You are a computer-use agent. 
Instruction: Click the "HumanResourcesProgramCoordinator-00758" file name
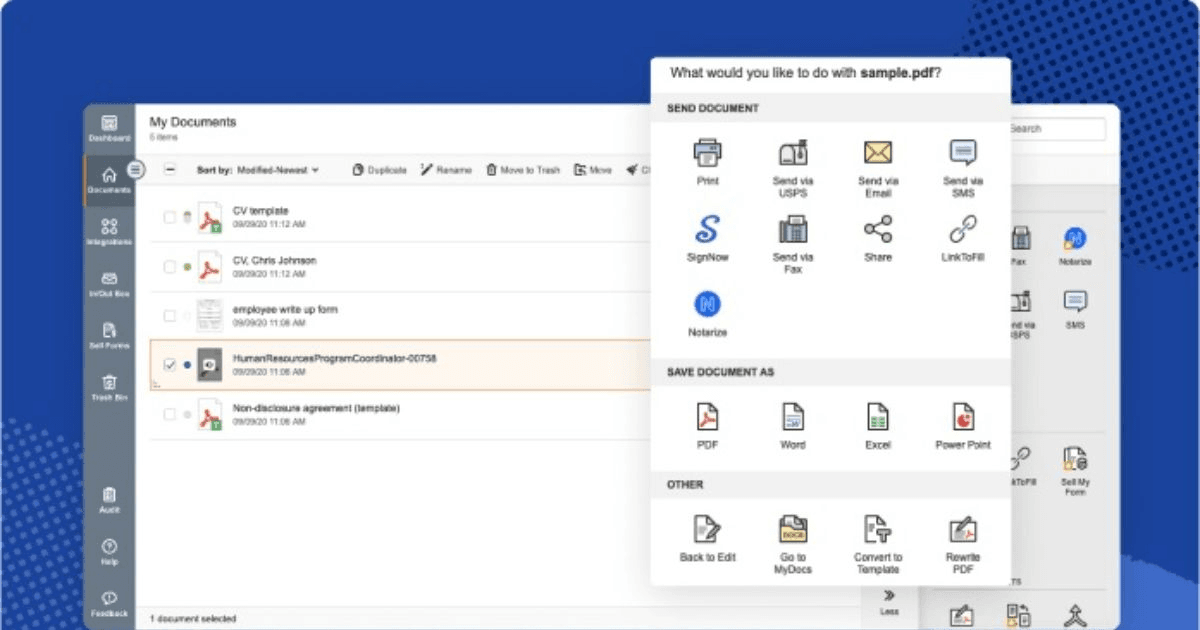[x=334, y=358]
